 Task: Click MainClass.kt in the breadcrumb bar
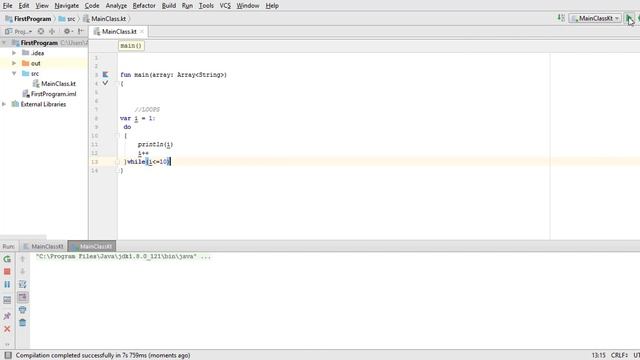click(104, 19)
